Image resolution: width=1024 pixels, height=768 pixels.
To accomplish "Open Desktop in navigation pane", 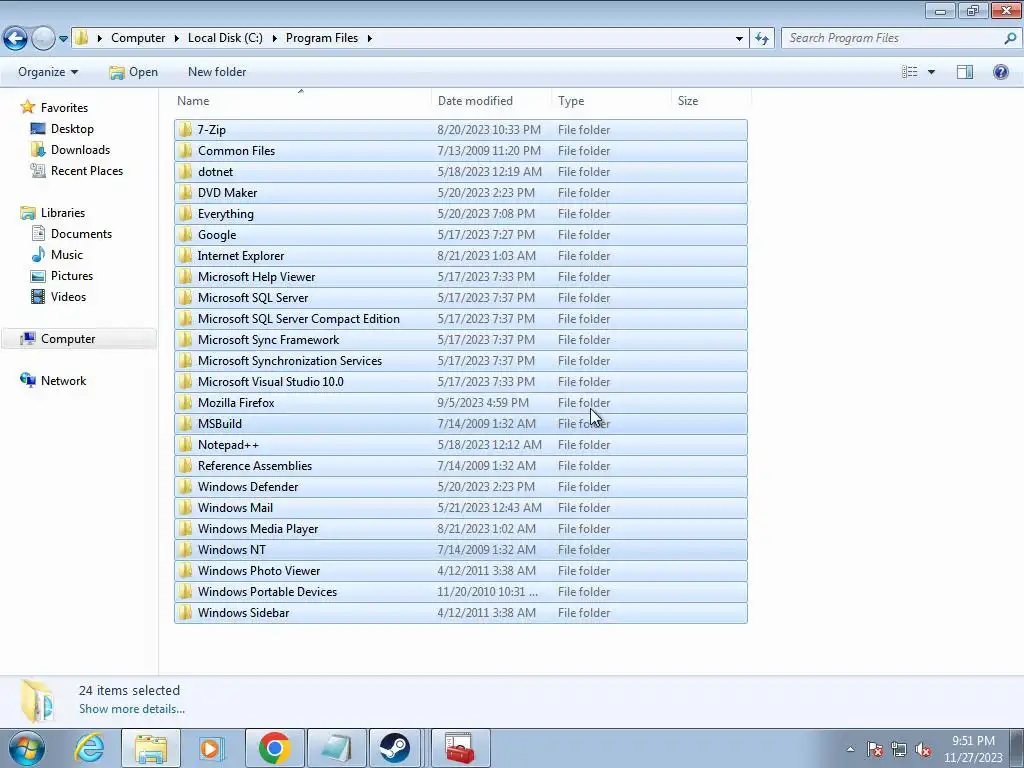I will pos(72,129).
